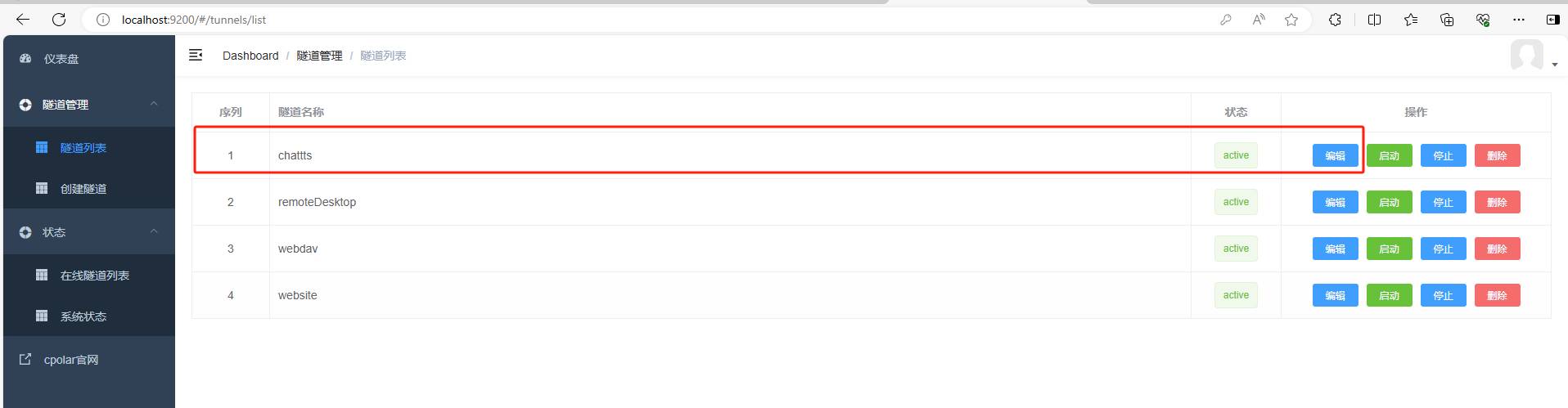Image resolution: width=1568 pixels, height=408 pixels.
Task: Click the address bar URL field
Action: click(655, 20)
